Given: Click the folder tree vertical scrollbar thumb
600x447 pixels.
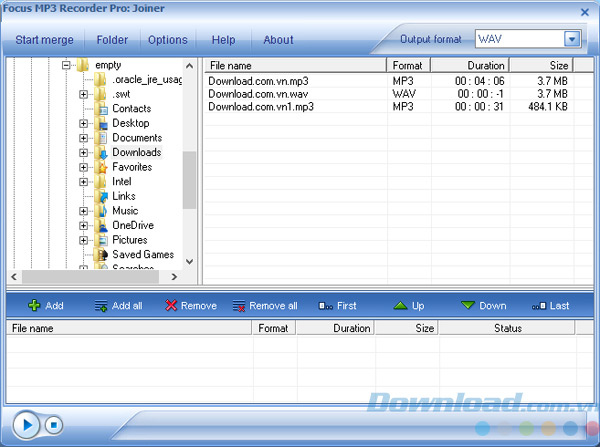Looking at the screenshot, I should click(x=189, y=180).
